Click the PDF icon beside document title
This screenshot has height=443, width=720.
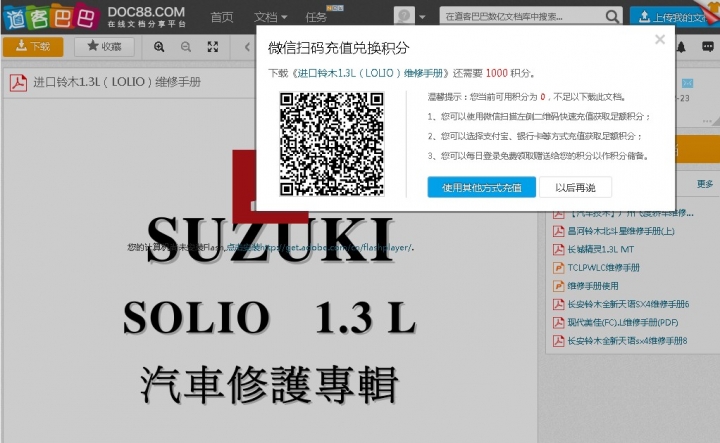(x=18, y=83)
